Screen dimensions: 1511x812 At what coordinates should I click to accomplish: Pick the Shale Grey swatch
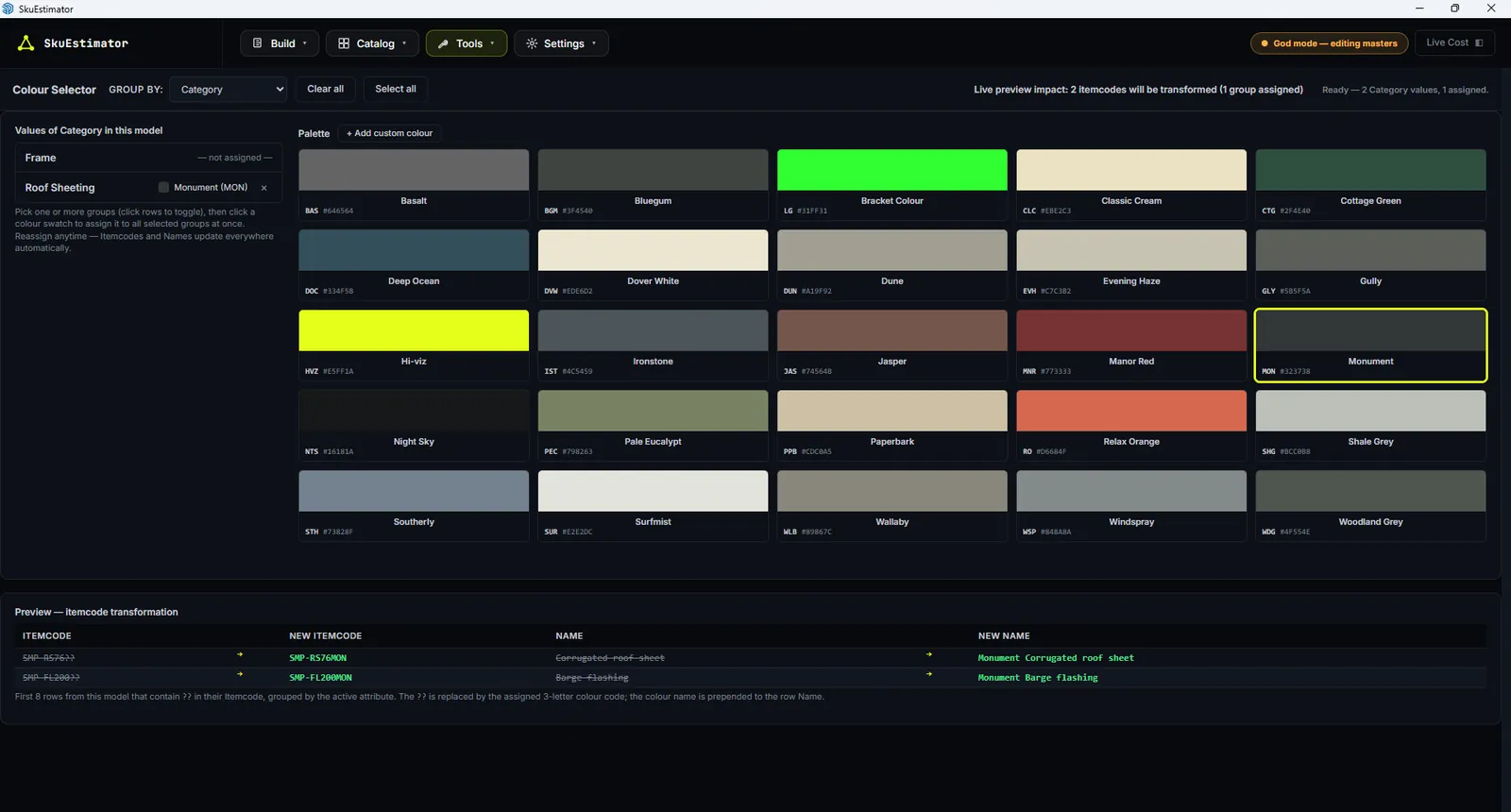click(1370, 425)
